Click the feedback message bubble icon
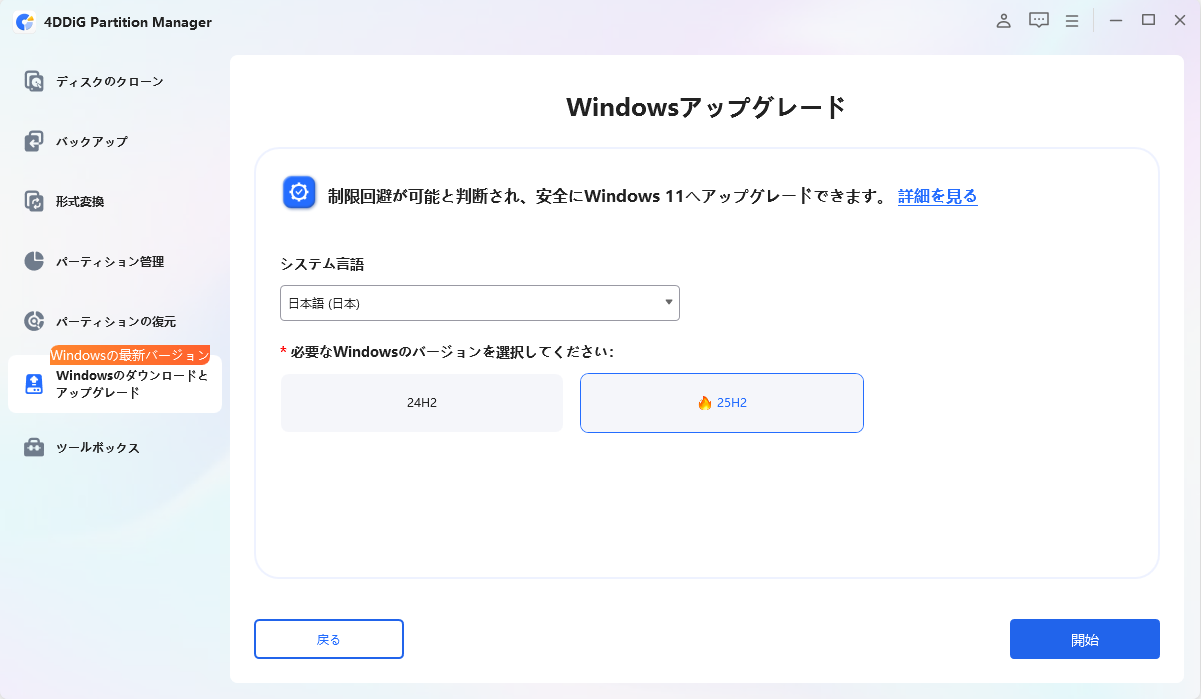The height and width of the screenshot is (699, 1201). click(1038, 20)
